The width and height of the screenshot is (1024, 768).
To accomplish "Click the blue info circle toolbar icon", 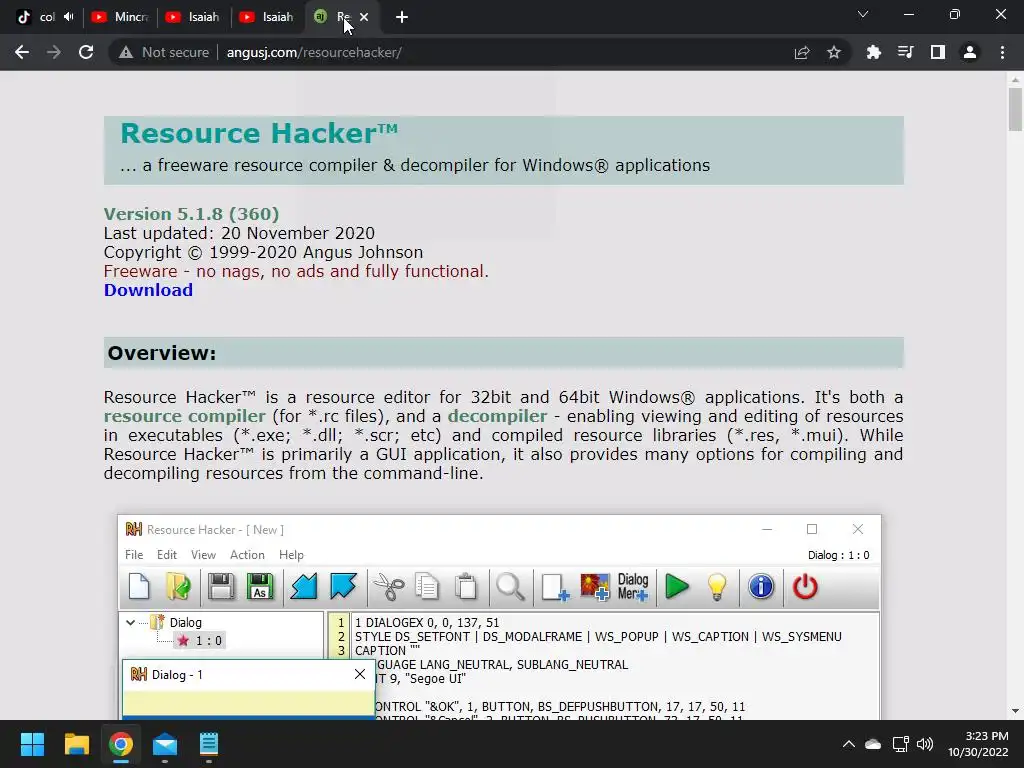I will [x=761, y=586].
